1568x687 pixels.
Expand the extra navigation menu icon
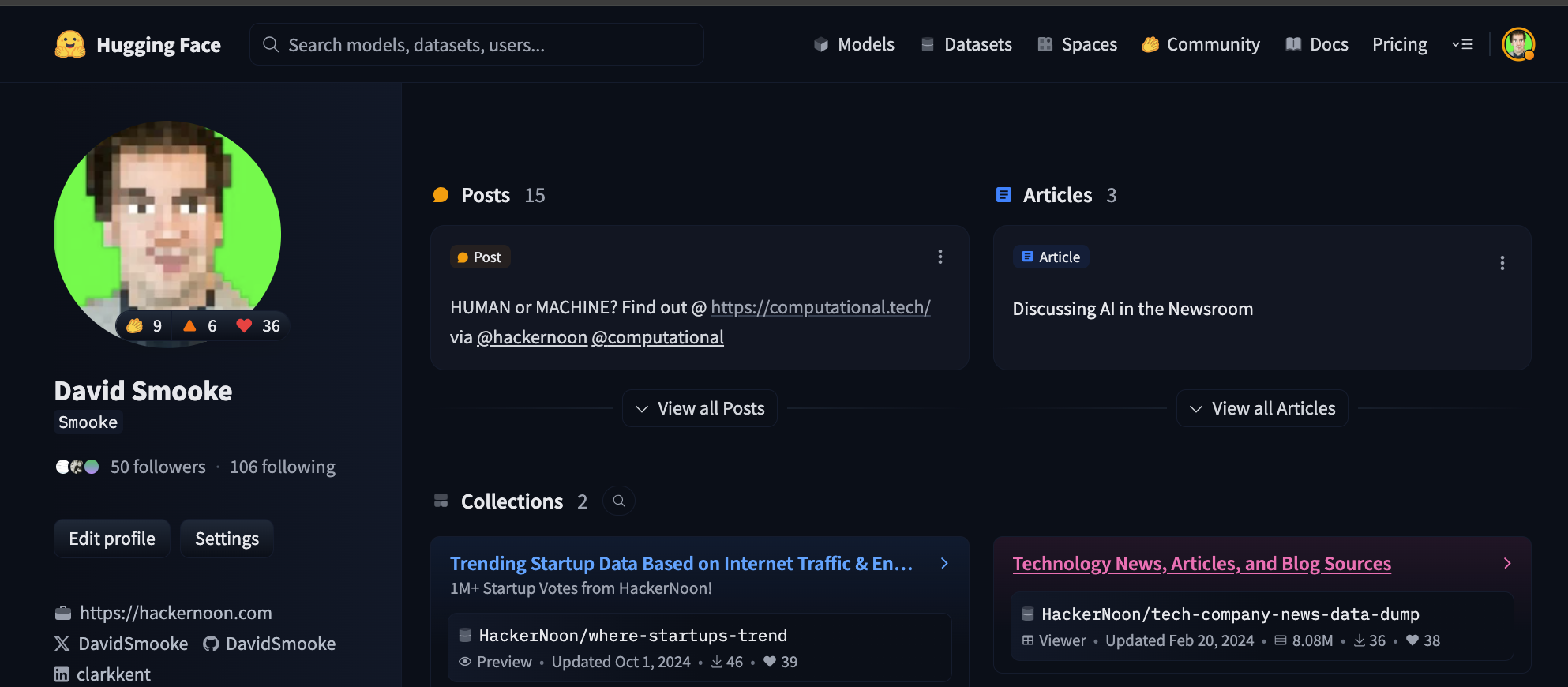coord(1463,44)
